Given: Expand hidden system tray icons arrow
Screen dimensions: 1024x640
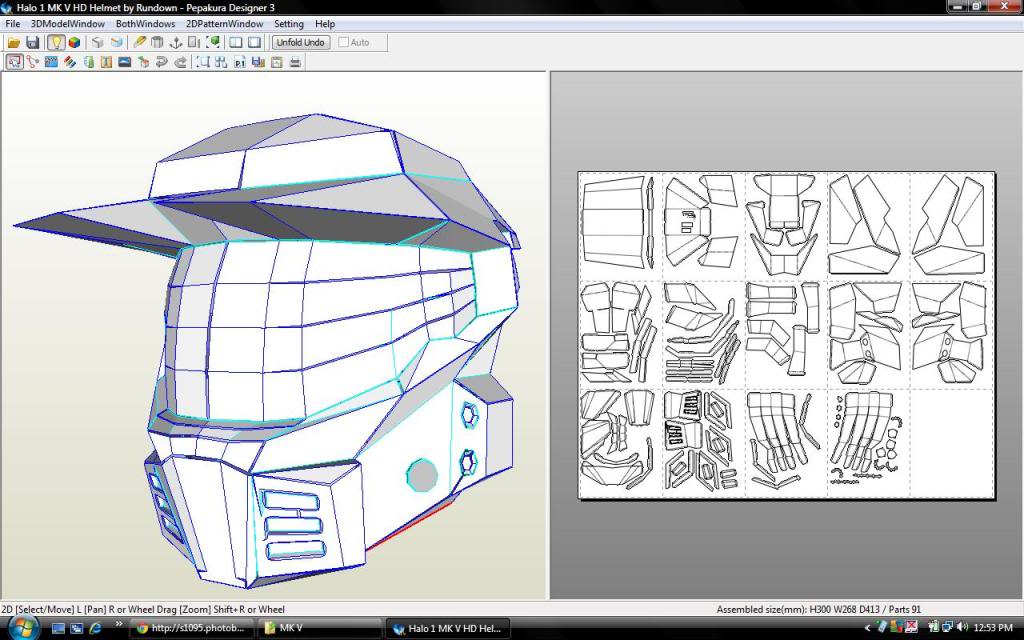Looking at the screenshot, I should tap(867, 628).
